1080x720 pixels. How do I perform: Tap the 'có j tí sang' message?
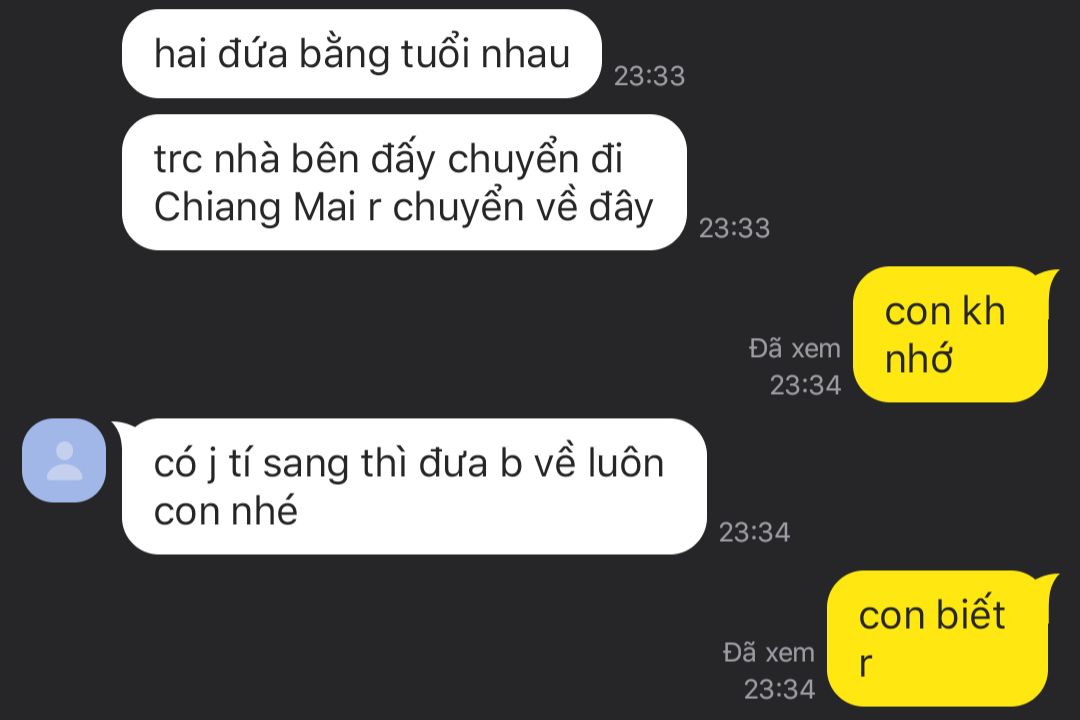click(x=414, y=486)
